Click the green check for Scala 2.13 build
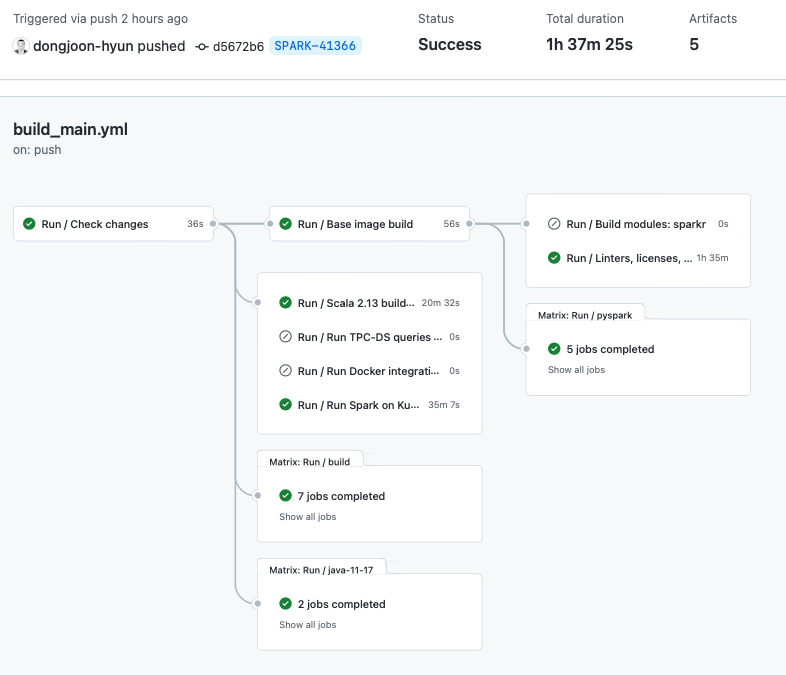Image resolution: width=786 pixels, height=675 pixels. (x=286, y=303)
